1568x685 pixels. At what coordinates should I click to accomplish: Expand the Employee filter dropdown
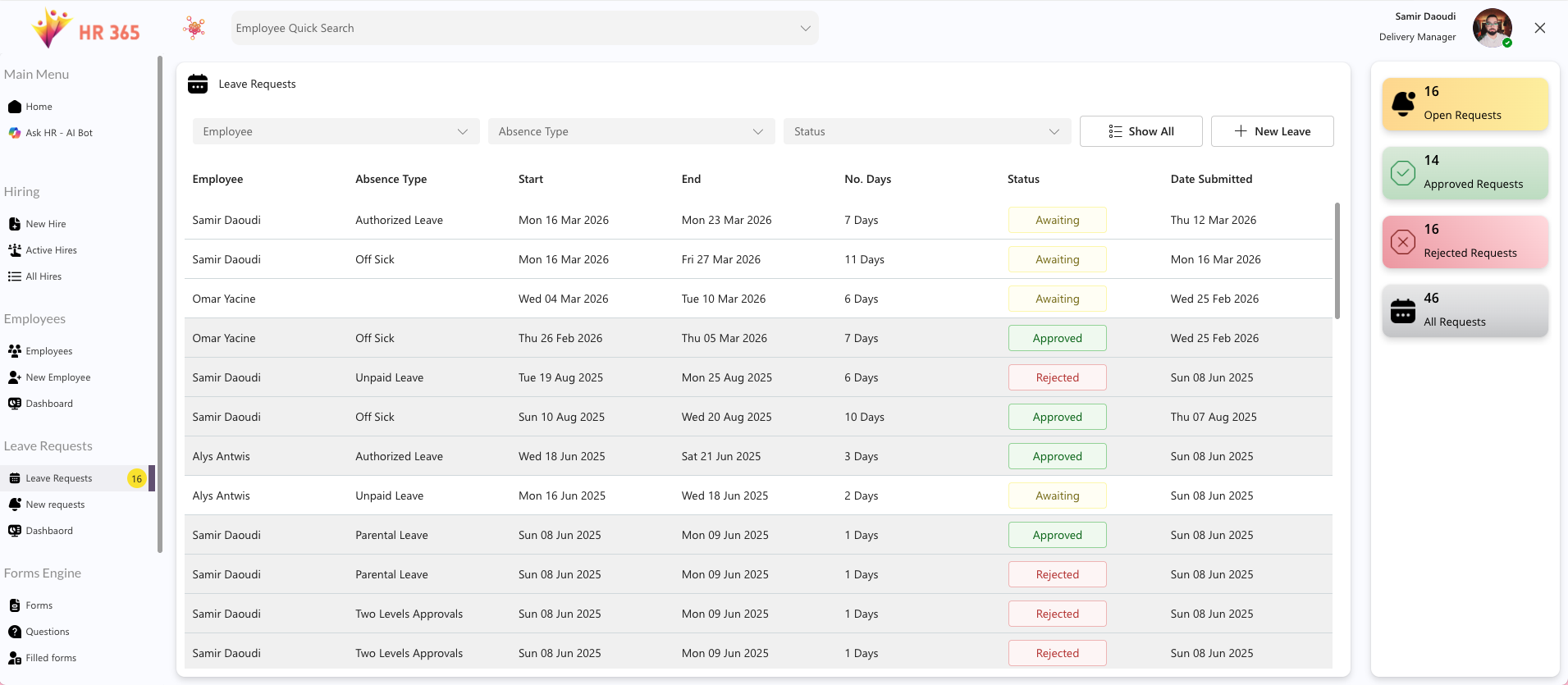[x=336, y=131]
